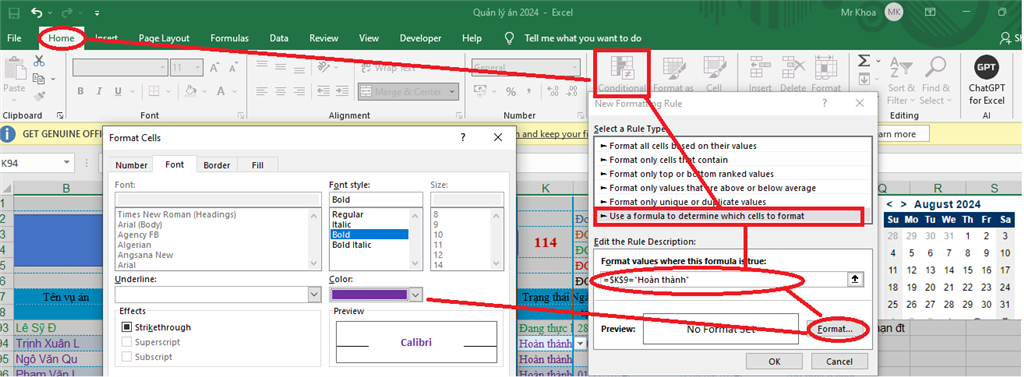Screen dimensions: 1024x377
Task: Open the font Color dropdown arrow
Action: (416, 295)
